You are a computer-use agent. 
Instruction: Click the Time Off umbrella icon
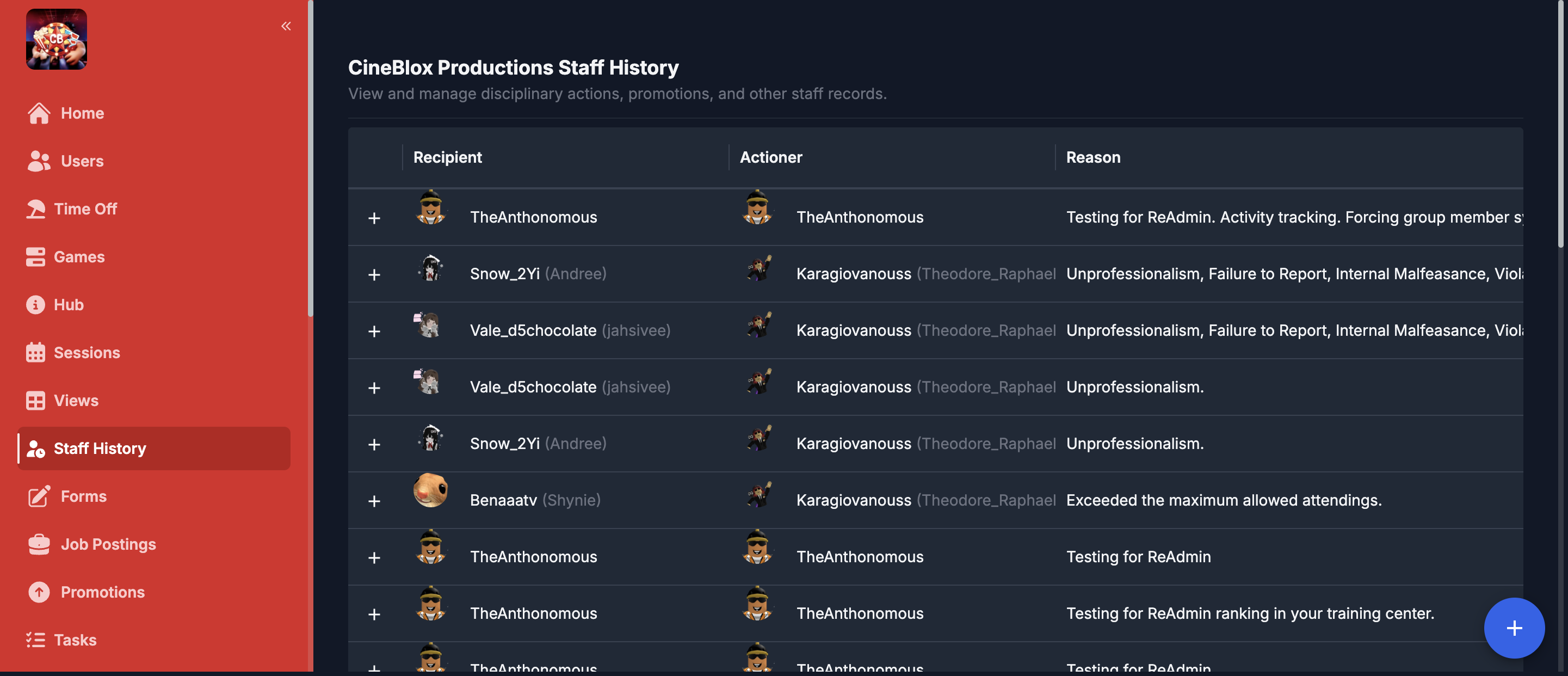click(35, 209)
